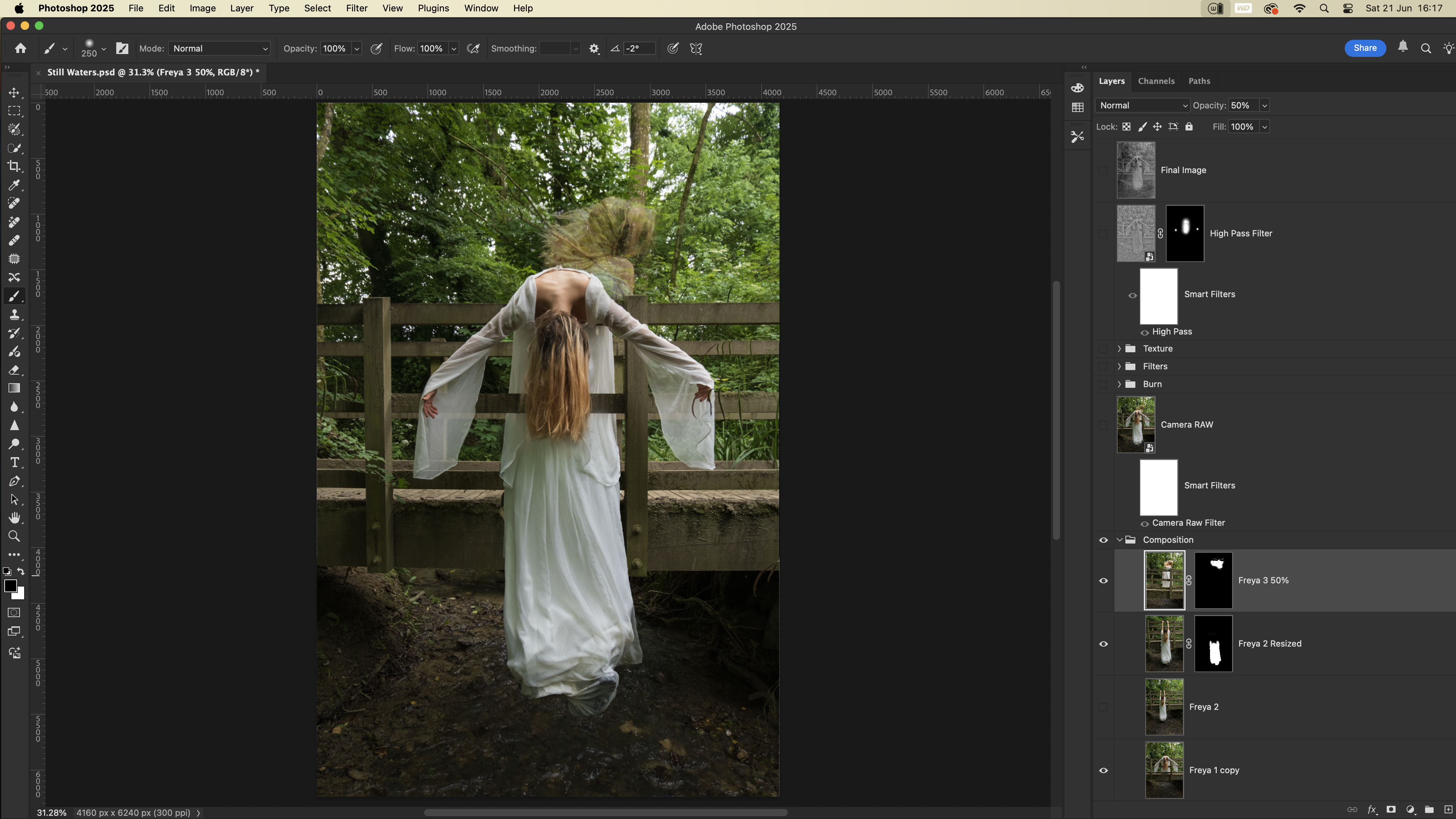Open the Filter menu
Viewport: 1456px width, 819px height.
pos(357,9)
